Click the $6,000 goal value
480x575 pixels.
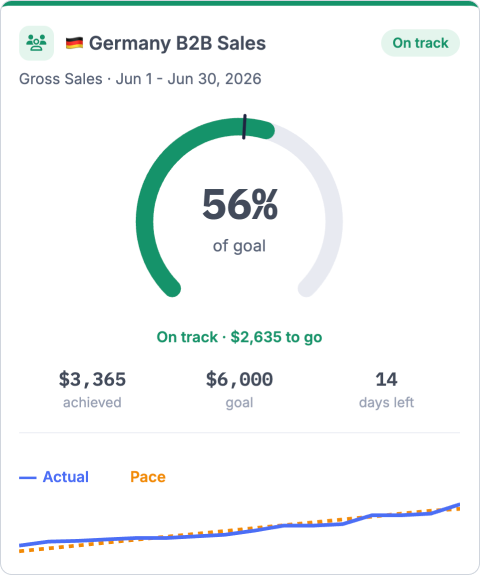(x=239, y=379)
